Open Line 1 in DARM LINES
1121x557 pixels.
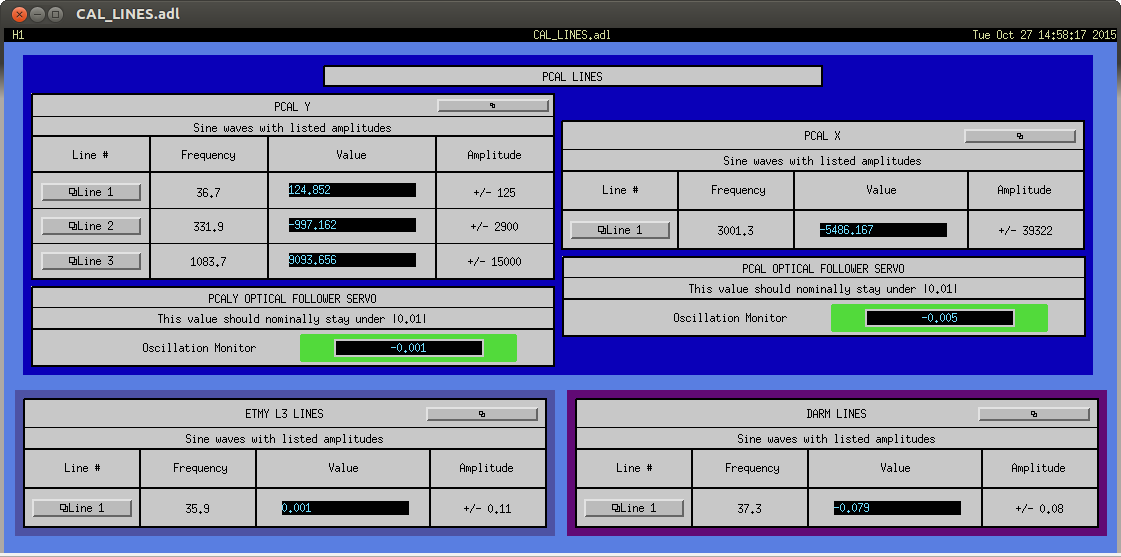point(634,508)
